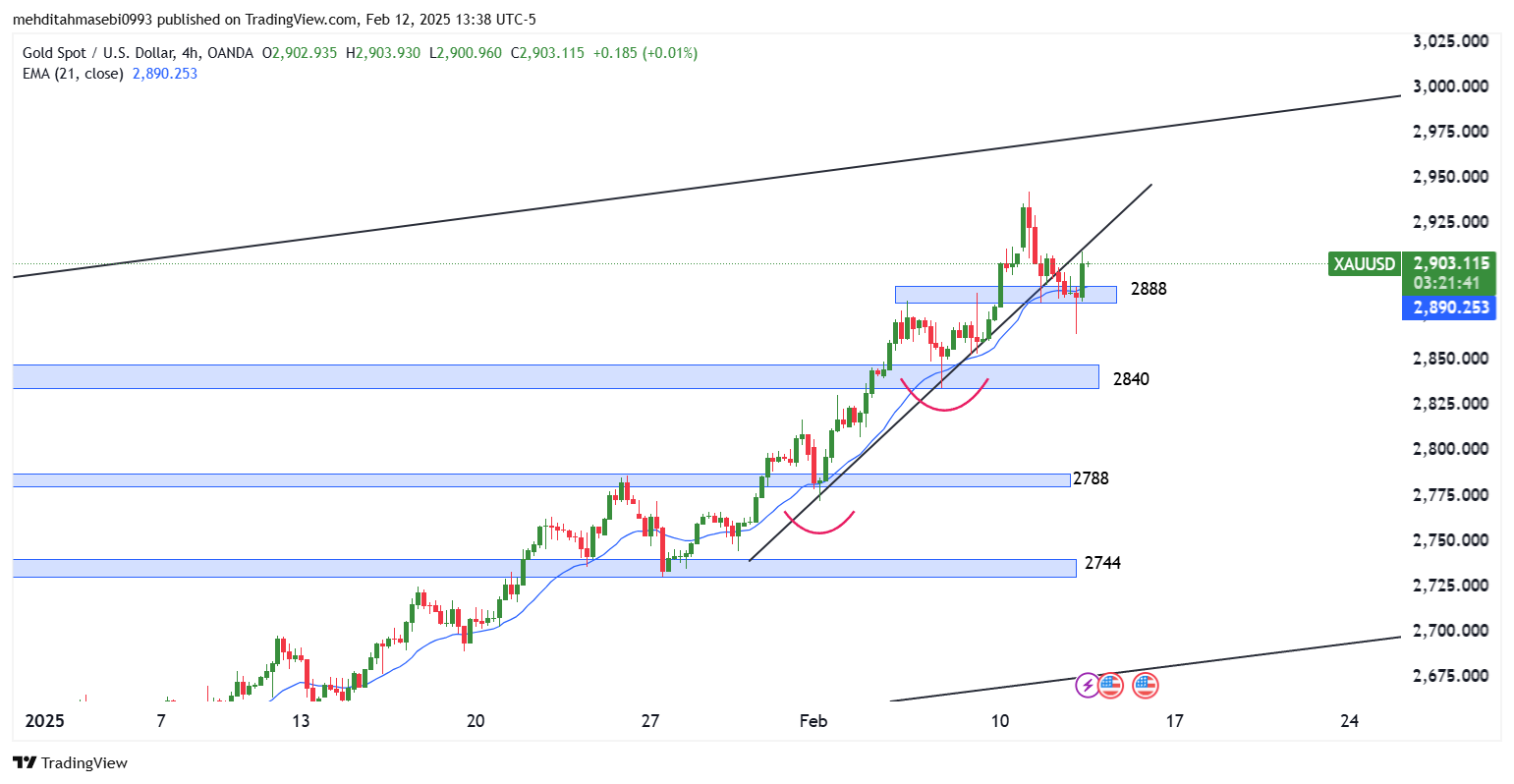Click the 2025 label on time axis
The image size is (1514, 784).
44,721
